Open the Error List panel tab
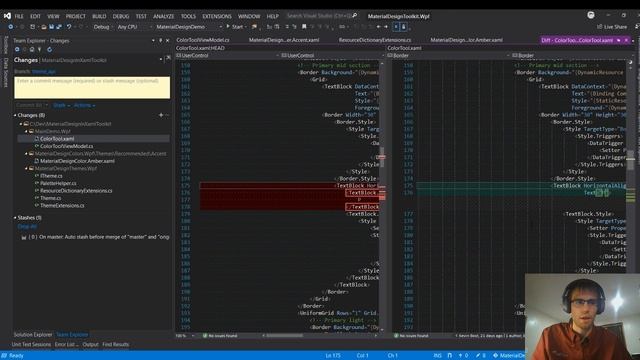Image resolution: width=640 pixels, height=360 pixels. (x=66, y=344)
